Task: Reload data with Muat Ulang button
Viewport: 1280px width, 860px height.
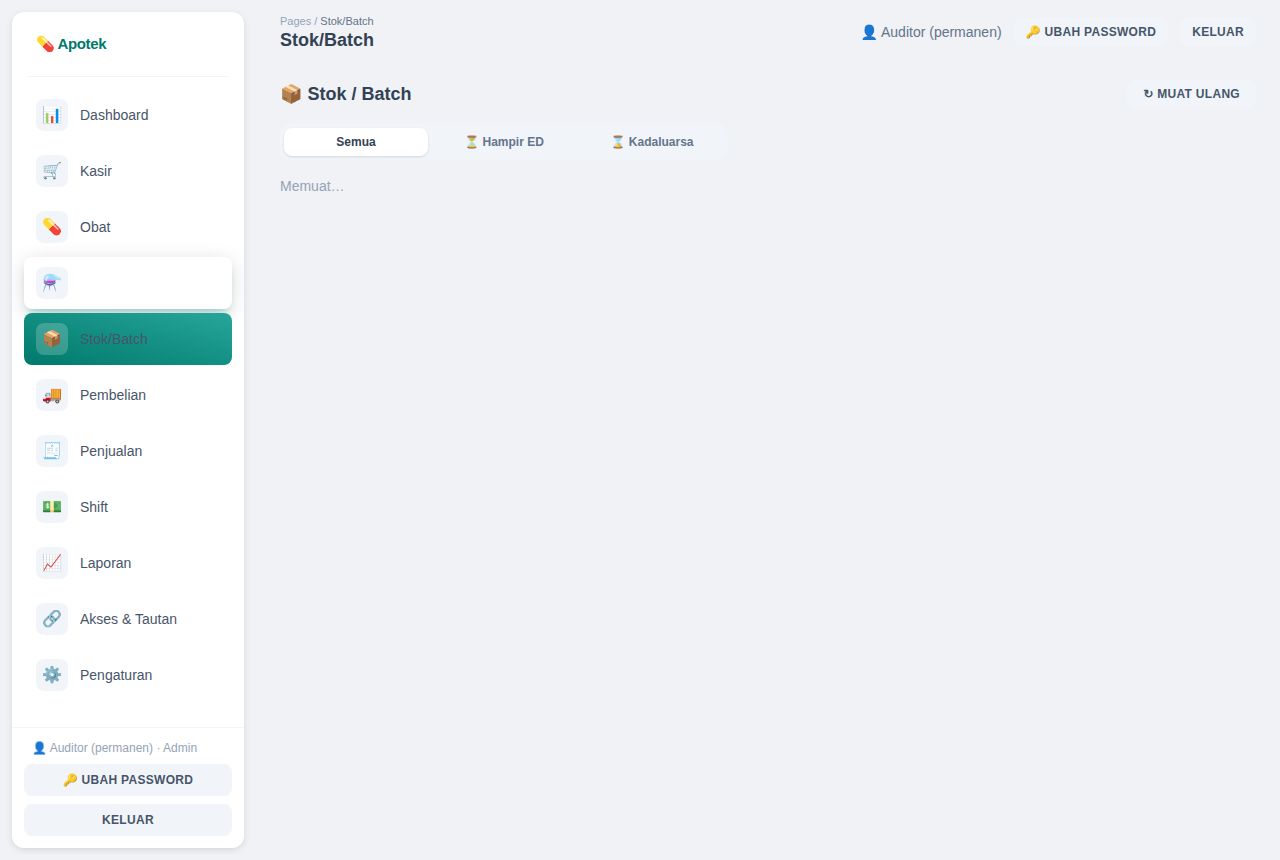Action: point(1191,94)
